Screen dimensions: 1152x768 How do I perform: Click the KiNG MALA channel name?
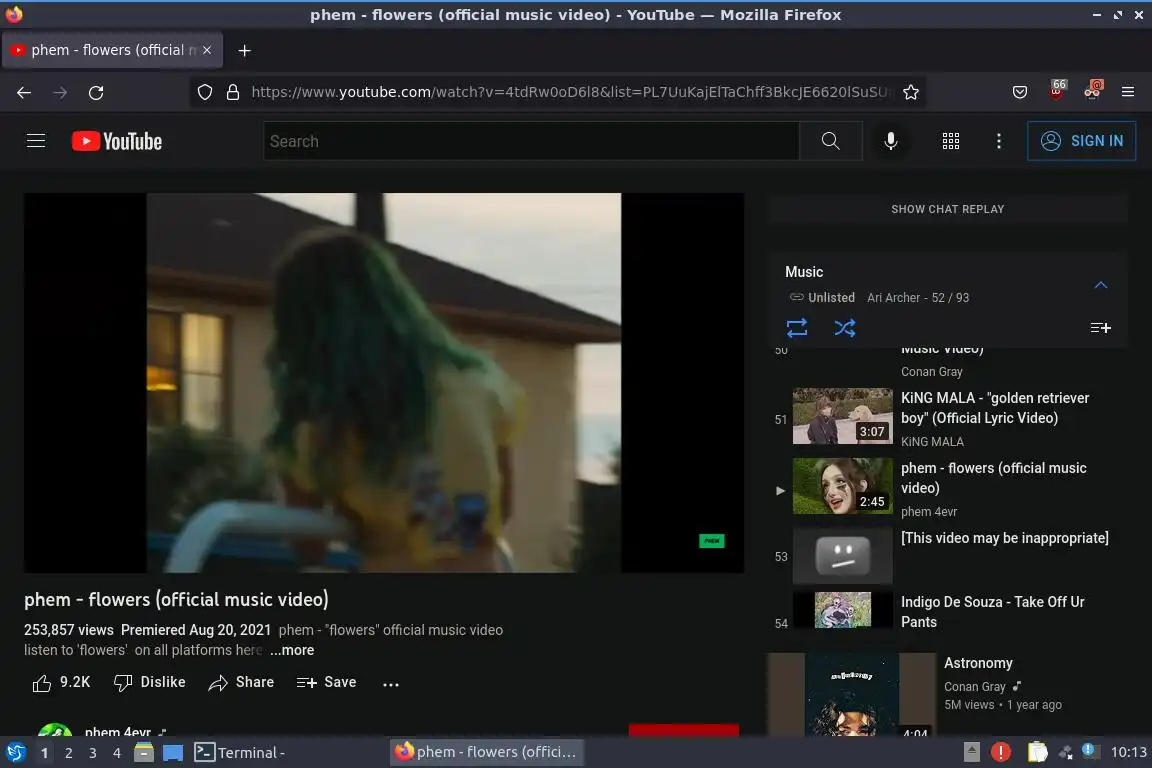click(x=932, y=442)
